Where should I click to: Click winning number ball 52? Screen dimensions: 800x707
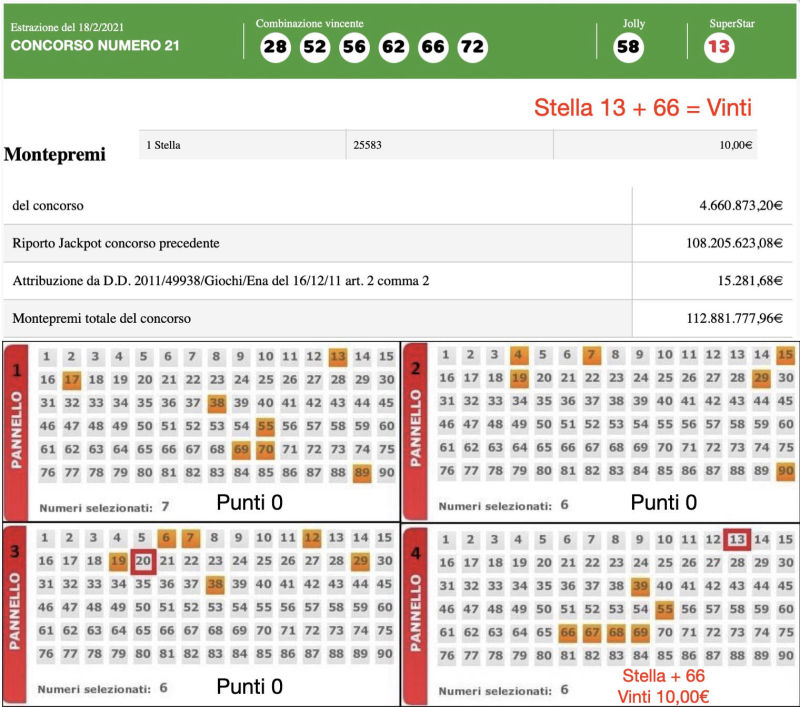(x=315, y=48)
